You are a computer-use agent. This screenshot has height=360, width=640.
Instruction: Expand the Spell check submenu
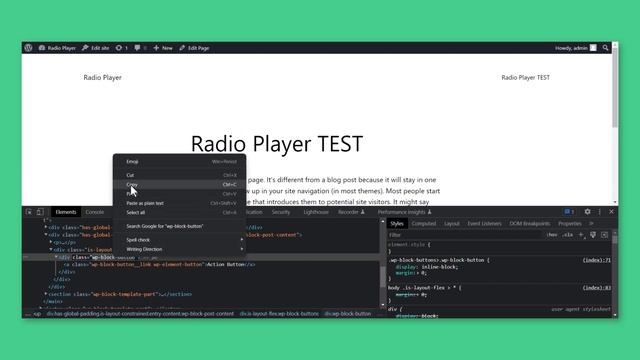[x=180, y=240]
